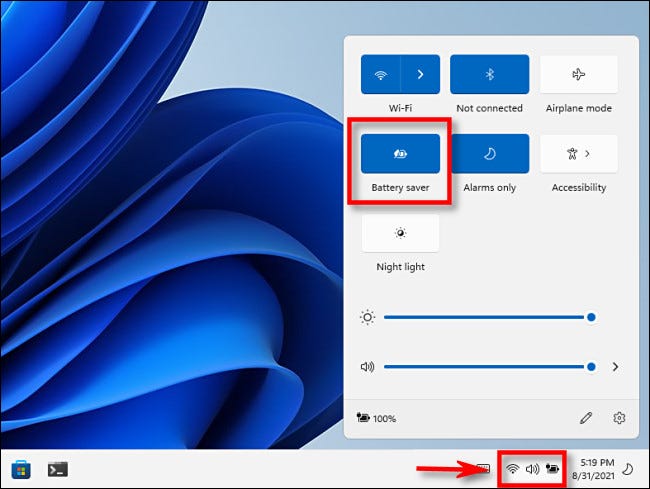Toggle the Bluetooth Not connected button
This screenshot has height=489, width=650.
(489, 74)
